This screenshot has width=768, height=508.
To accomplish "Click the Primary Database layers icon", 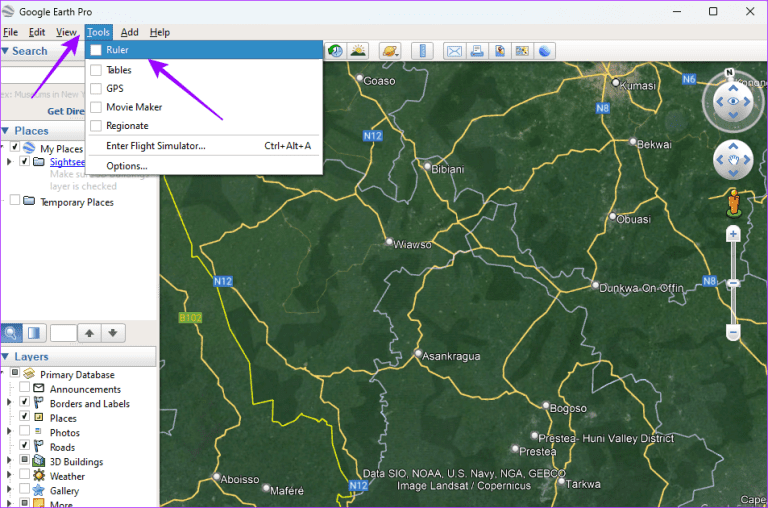I will point(29,374).
